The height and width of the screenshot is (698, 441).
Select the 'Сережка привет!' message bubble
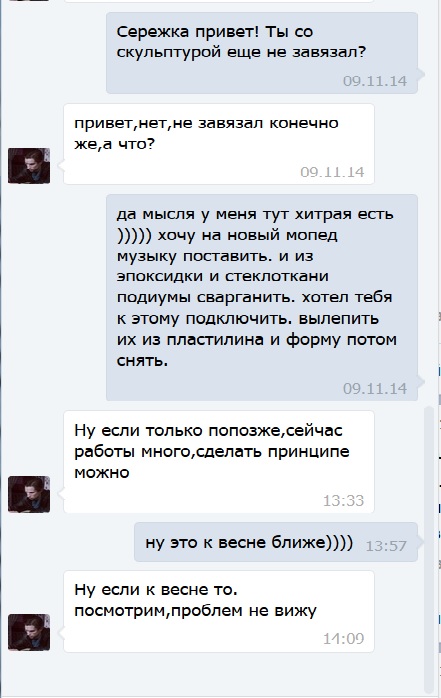click(262, 53)
